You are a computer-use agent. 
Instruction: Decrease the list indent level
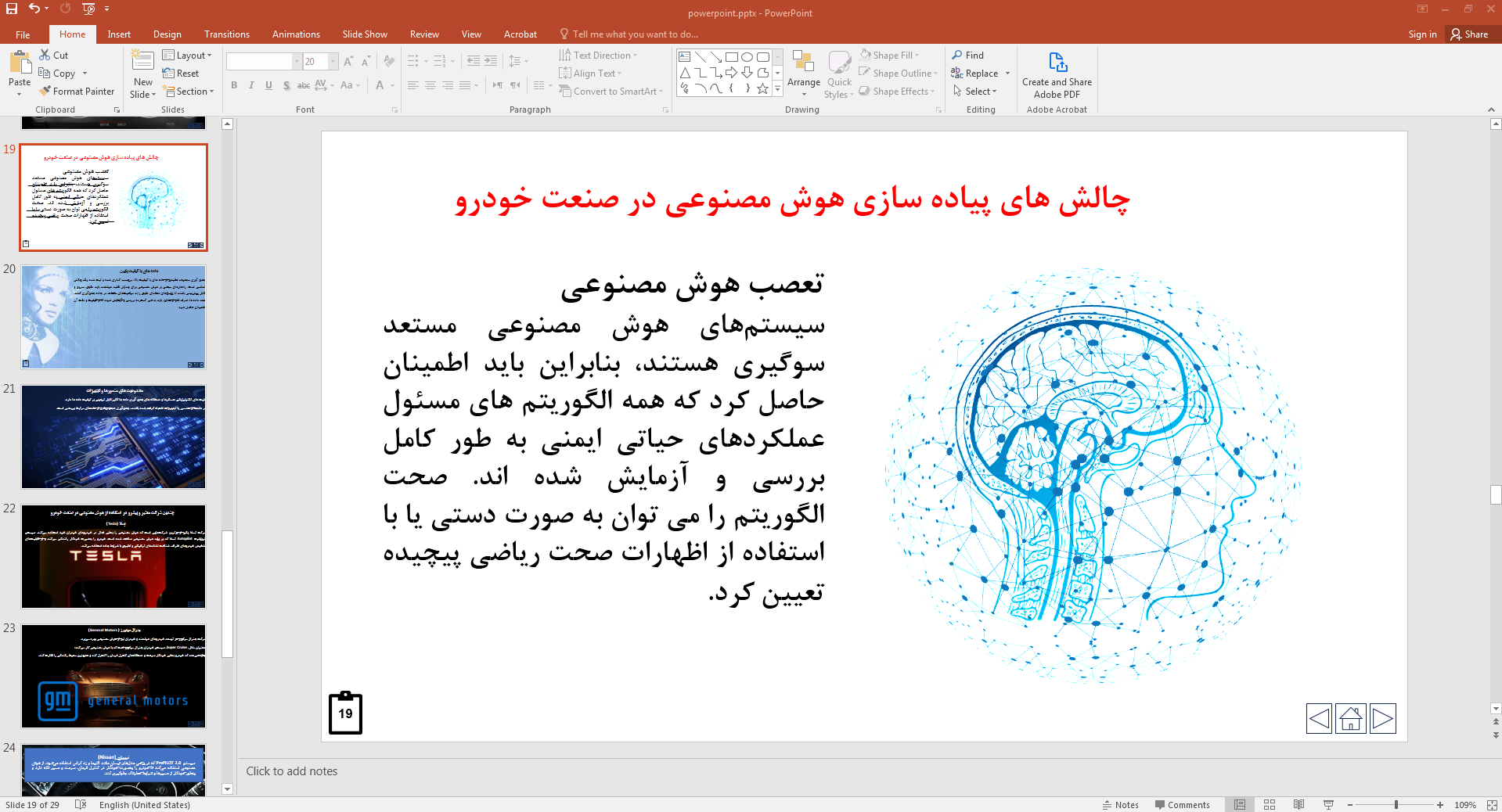click(x=474, y=61)
